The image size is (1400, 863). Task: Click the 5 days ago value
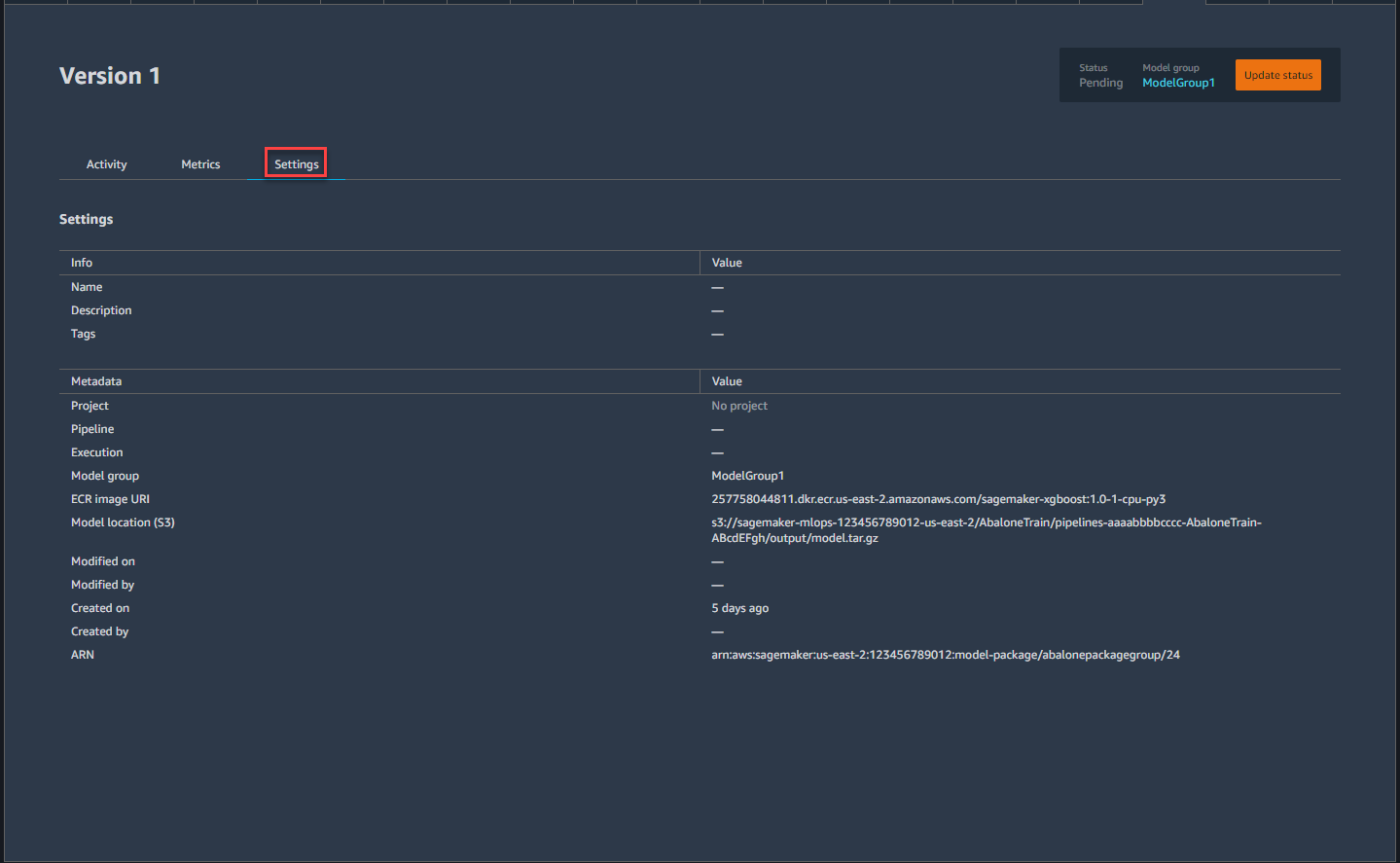click(739, 608)
